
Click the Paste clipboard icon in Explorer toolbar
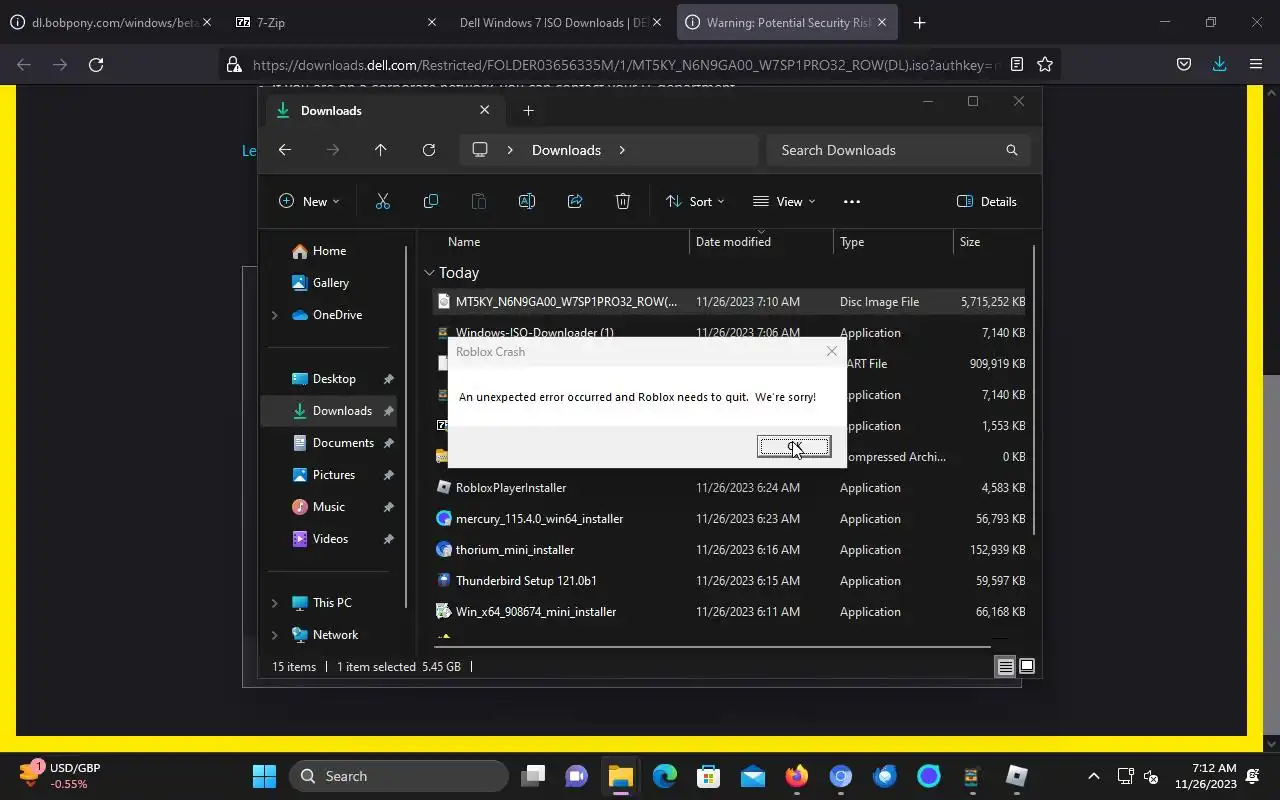pos(479,201)
